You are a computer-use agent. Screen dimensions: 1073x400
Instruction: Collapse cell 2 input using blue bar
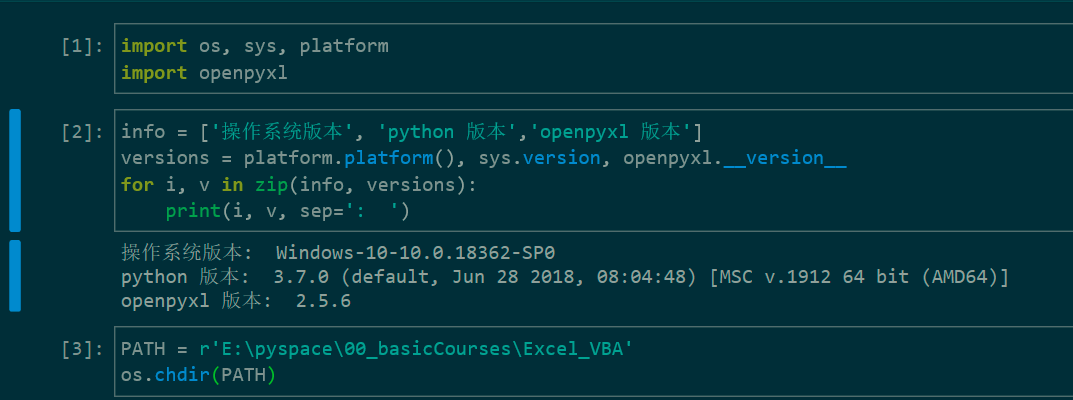[15, 171]
